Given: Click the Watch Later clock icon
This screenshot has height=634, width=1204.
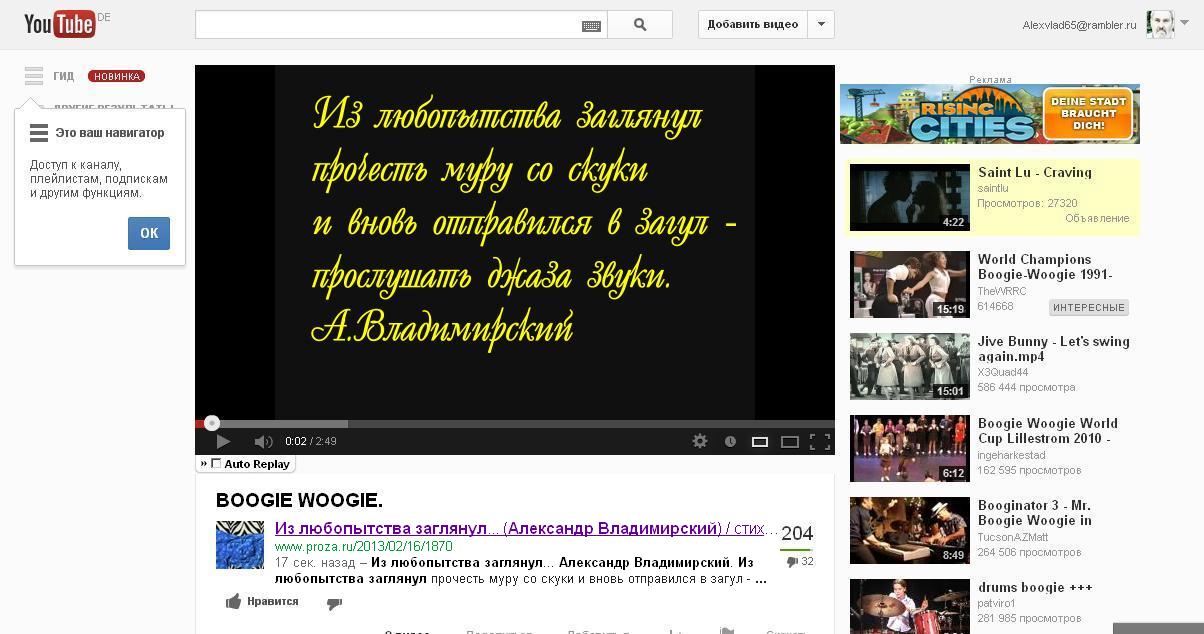Looking at the screenshot, I should [730, 441].
